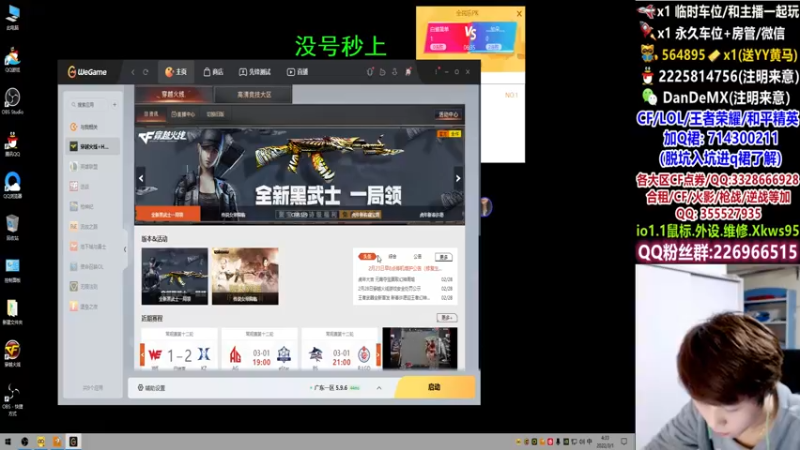Image resolution: width=800 pixels, height=450 pixels.
Task: Go back with WeGame back arrow
Action: (x=133, y=72)
